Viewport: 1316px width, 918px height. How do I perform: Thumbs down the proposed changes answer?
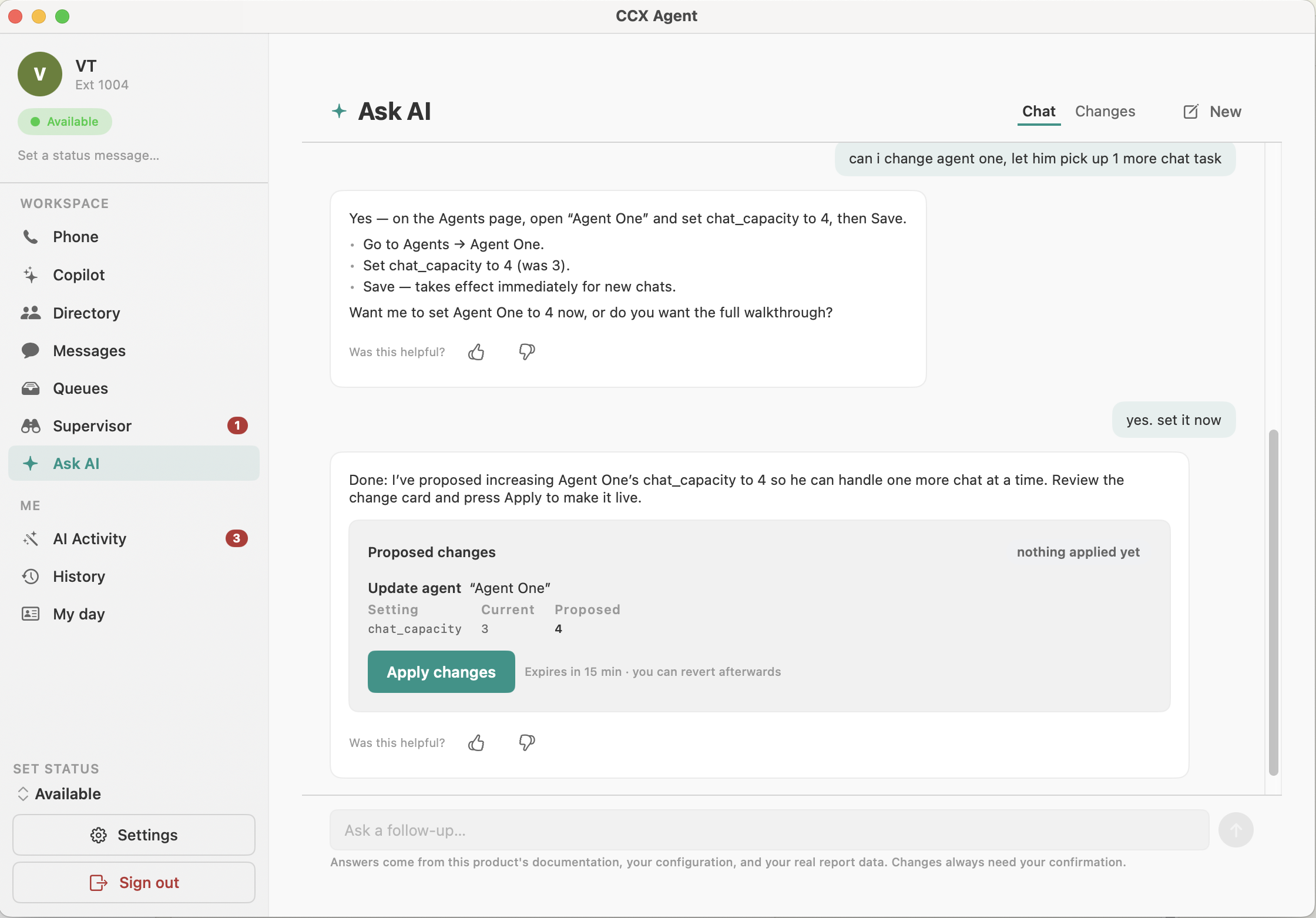527,743
